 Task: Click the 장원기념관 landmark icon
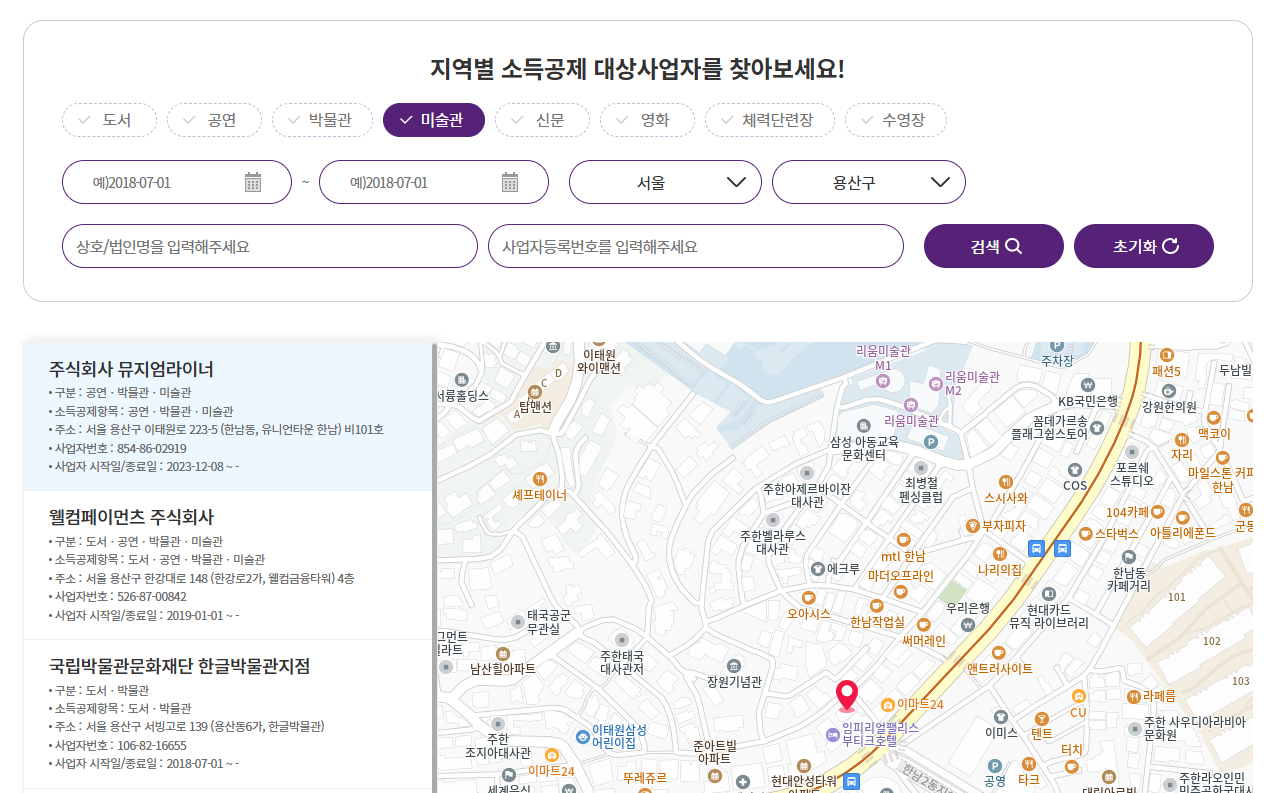pos(734,665)
